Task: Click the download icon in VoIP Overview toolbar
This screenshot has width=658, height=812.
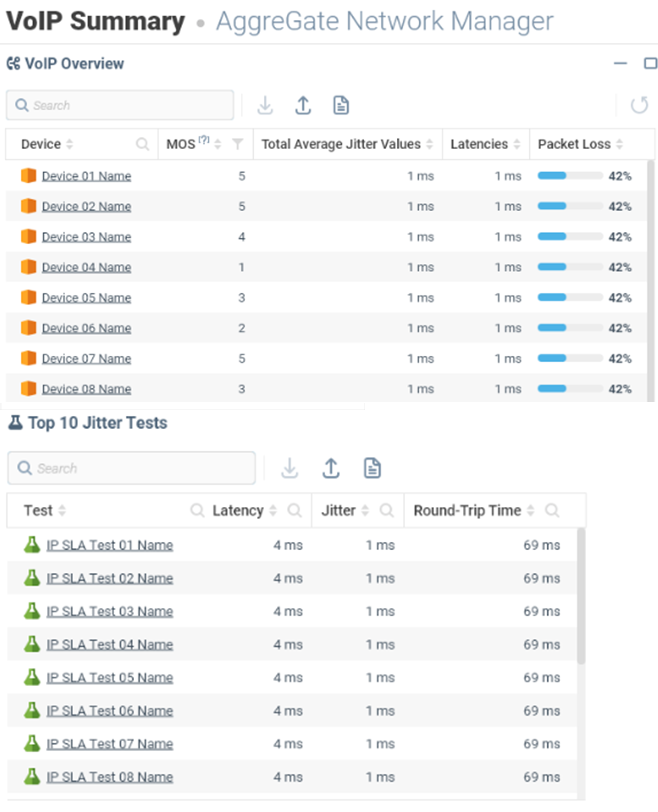Action: (x=265, y=105)
